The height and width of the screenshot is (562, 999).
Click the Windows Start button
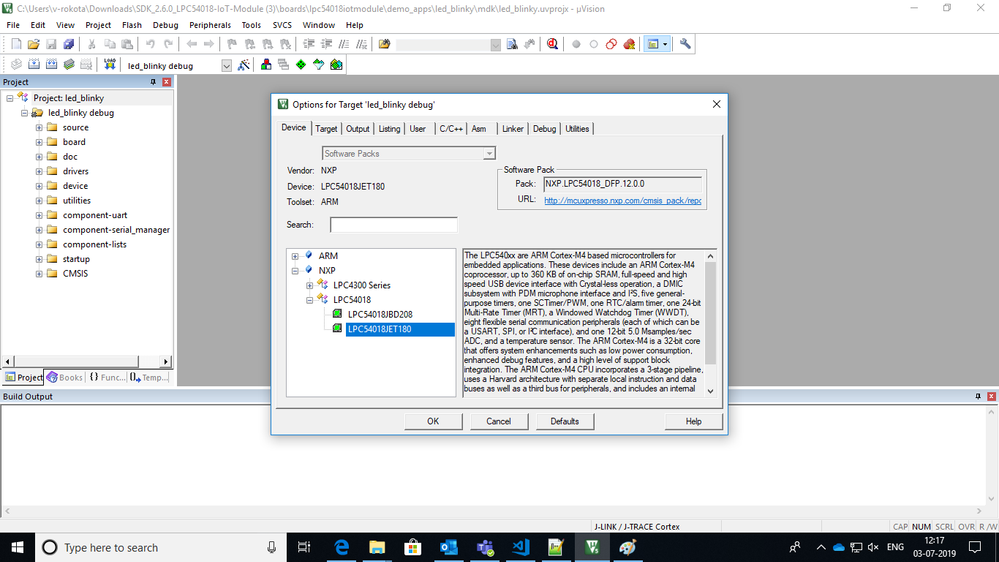click(17, 547)
